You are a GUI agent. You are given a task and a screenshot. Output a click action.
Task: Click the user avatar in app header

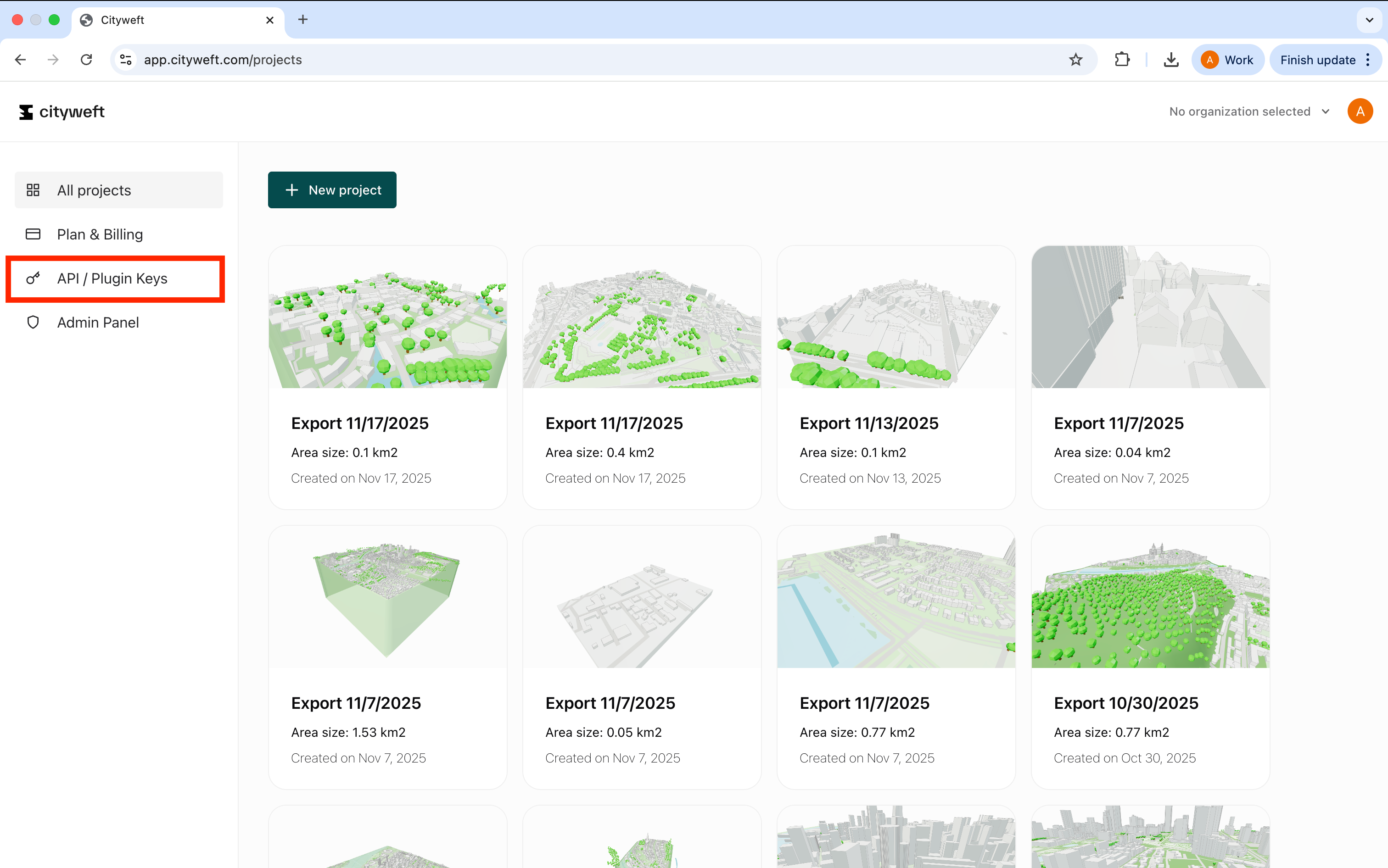(x=1359, y=111)
